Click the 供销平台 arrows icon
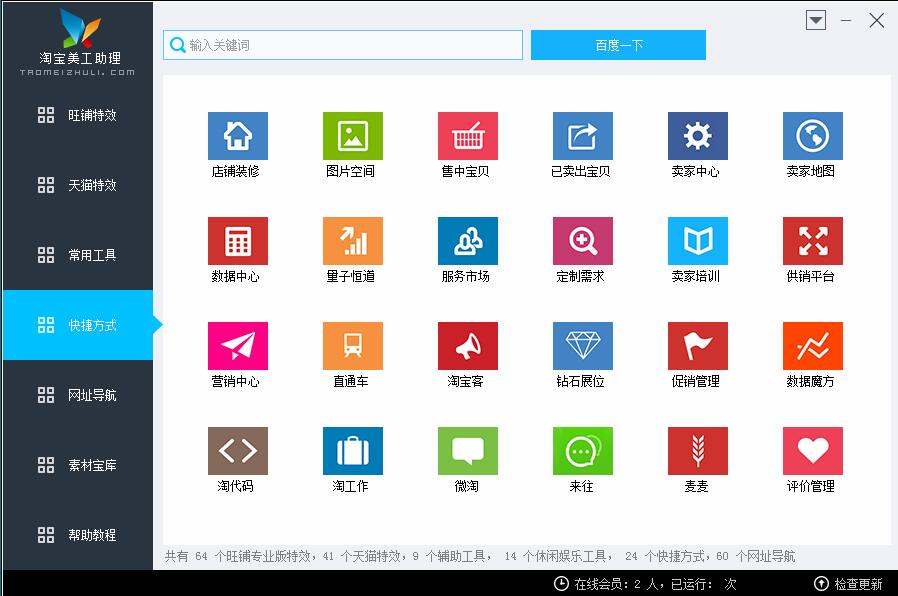Viewport: 898px width, 596px height. [x=813, y=240]
